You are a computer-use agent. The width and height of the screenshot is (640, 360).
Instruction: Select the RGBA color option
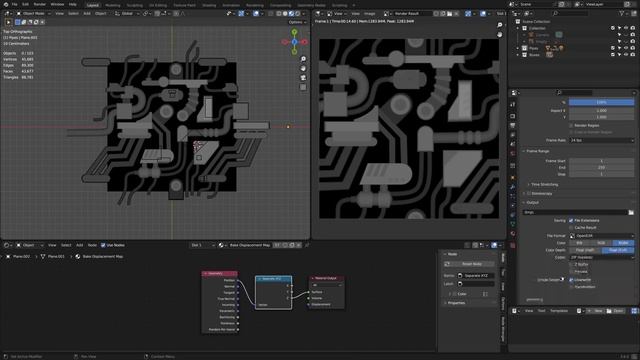(x=623, y=243)
